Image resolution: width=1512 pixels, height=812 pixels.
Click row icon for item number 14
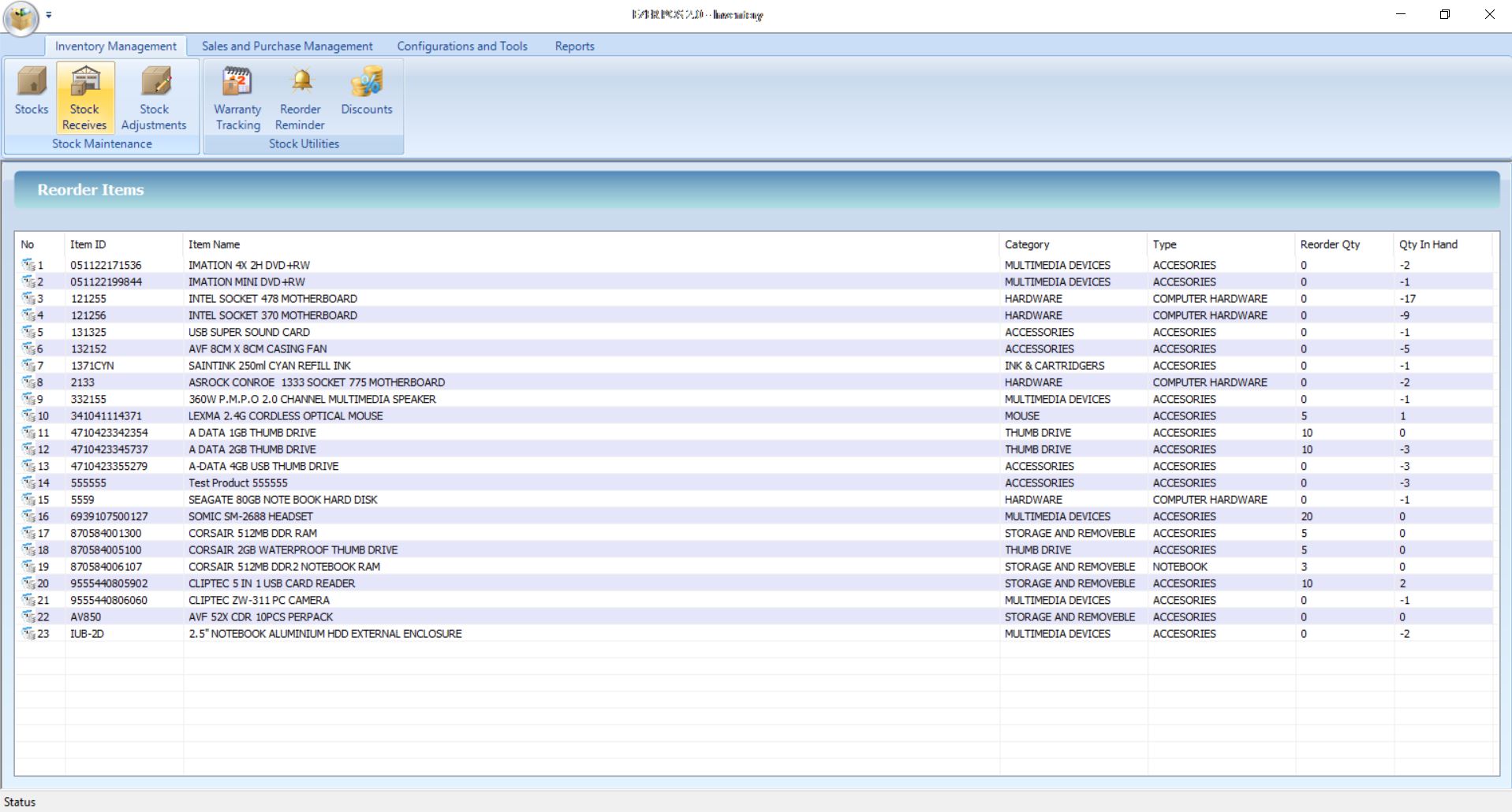click(x=28, y=482)
